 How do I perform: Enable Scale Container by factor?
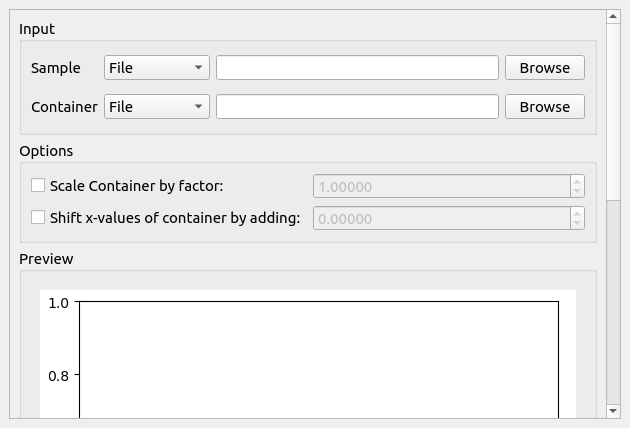[39, 186]
